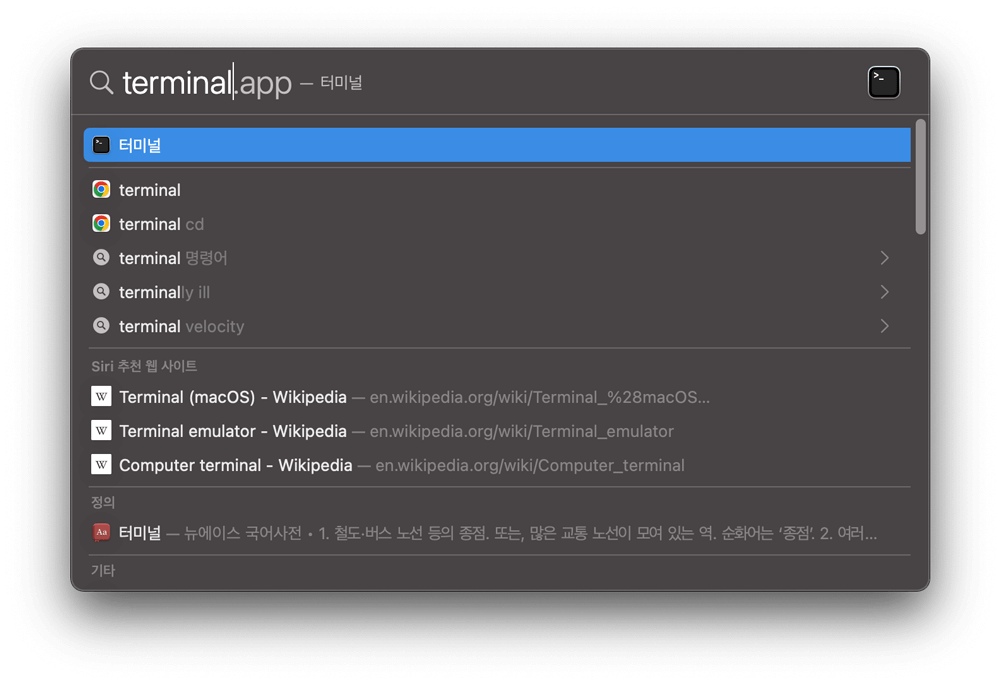This screenshot has height=684, width=1000.
Task: Select the 'terminal cd' search suggestion
Action: click(x=160, y=223)
